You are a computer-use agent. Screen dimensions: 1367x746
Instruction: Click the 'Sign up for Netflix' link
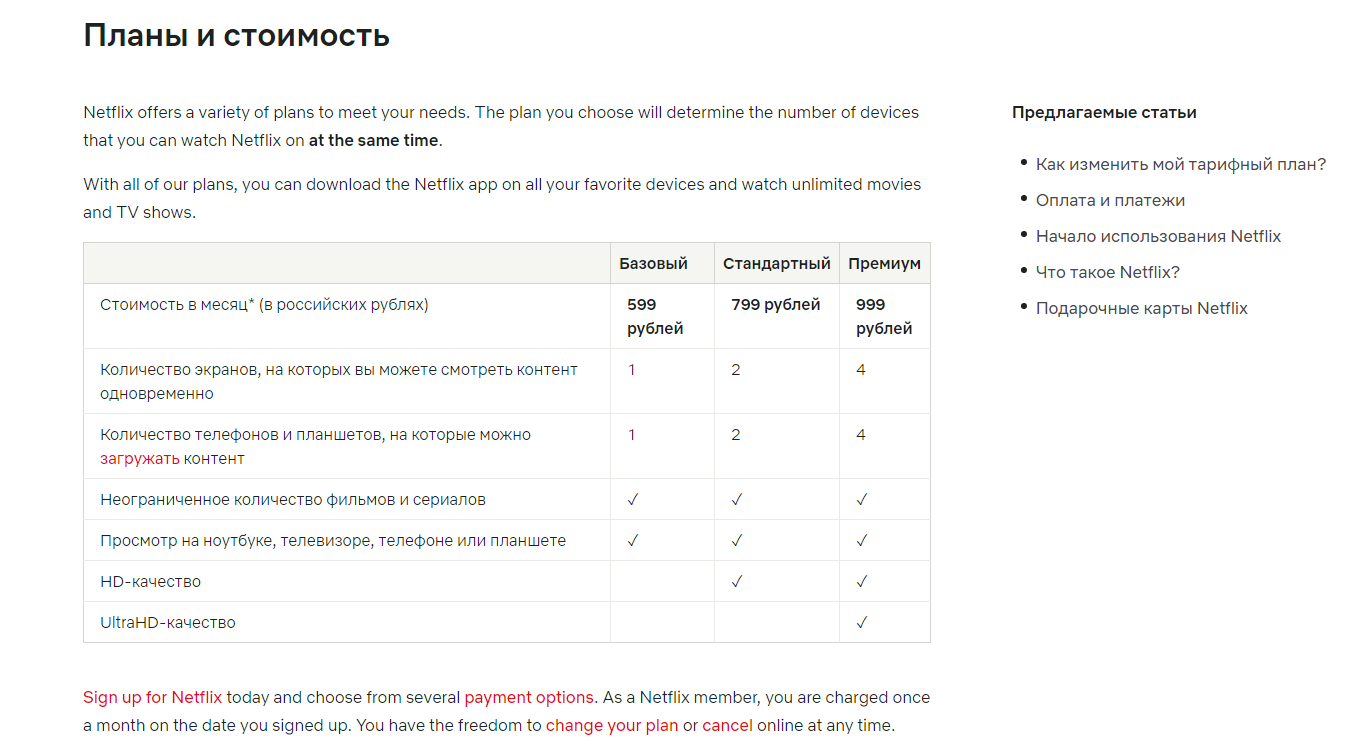[153, 697]
